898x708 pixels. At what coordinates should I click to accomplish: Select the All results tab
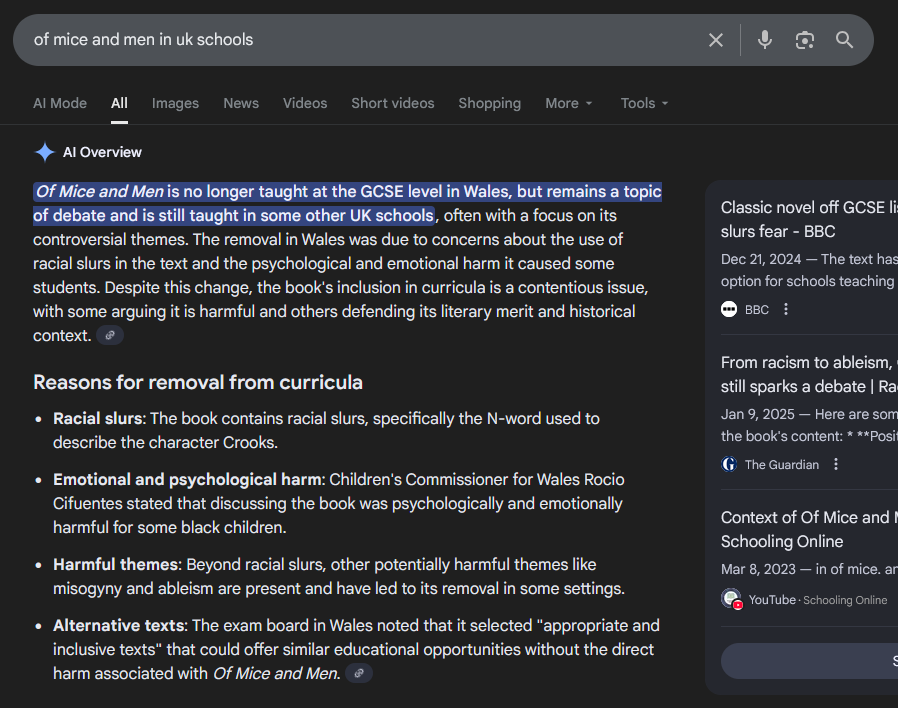tap(119, 103)
